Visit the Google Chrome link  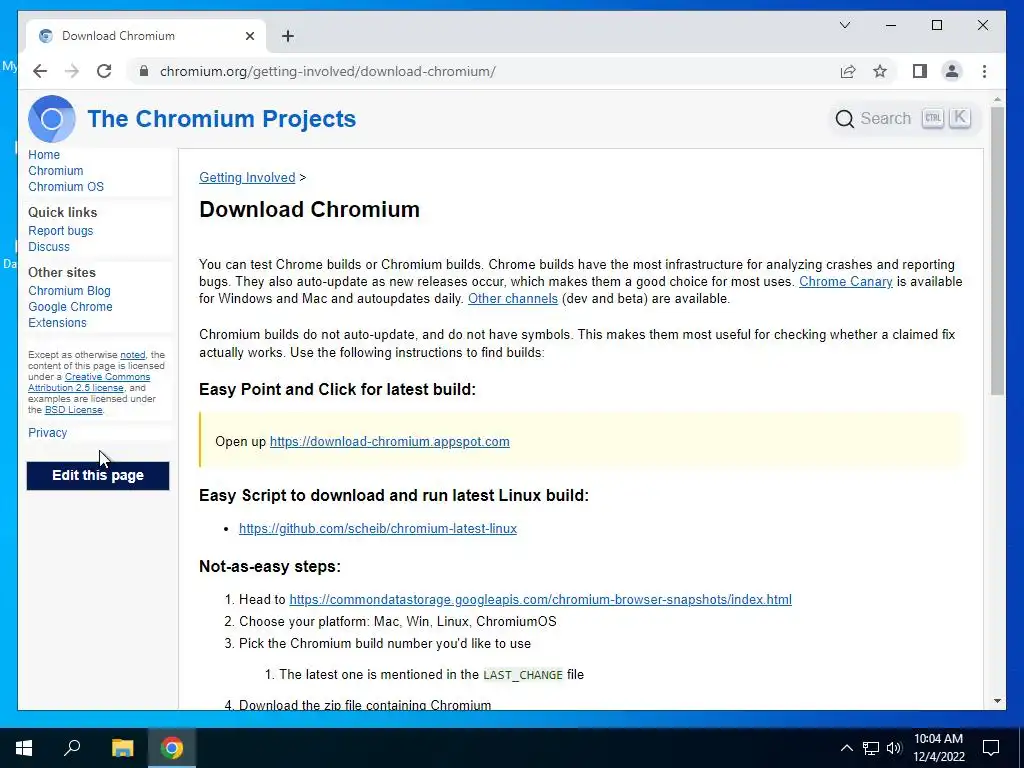[x=70, y=307]
